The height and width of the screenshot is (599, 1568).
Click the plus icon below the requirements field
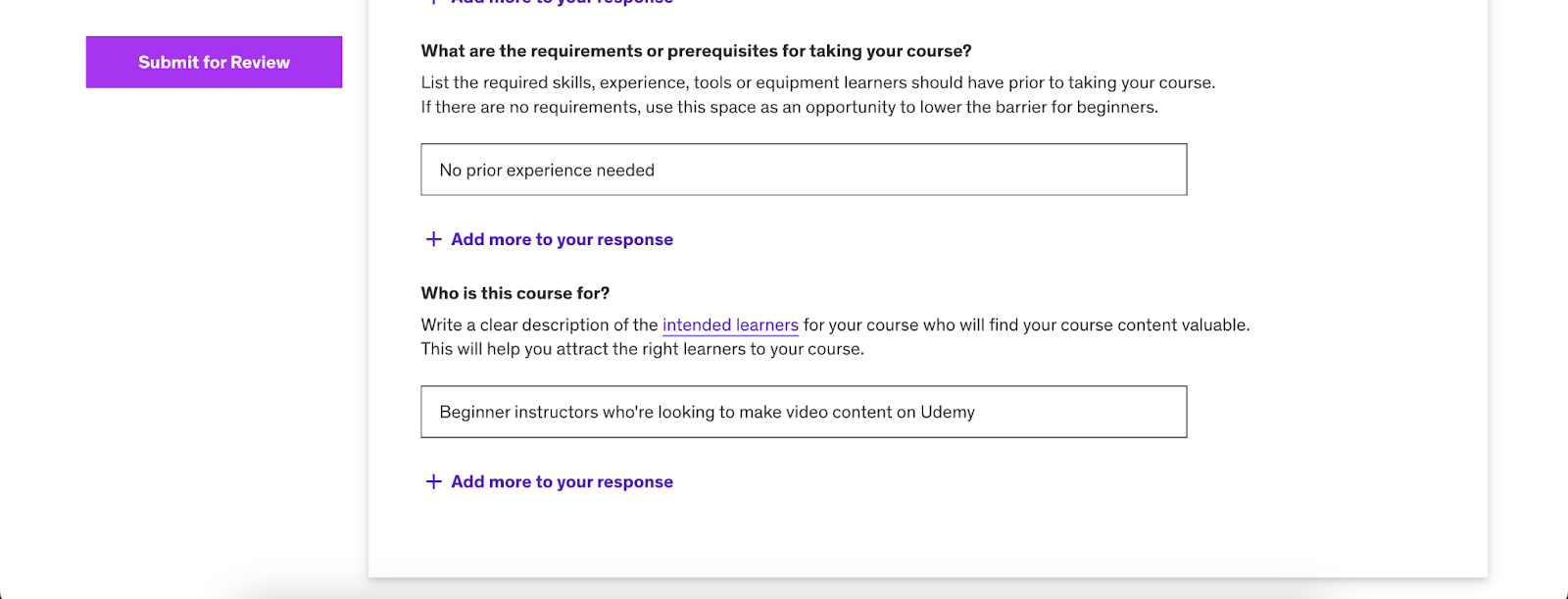(x=433, y=238)
